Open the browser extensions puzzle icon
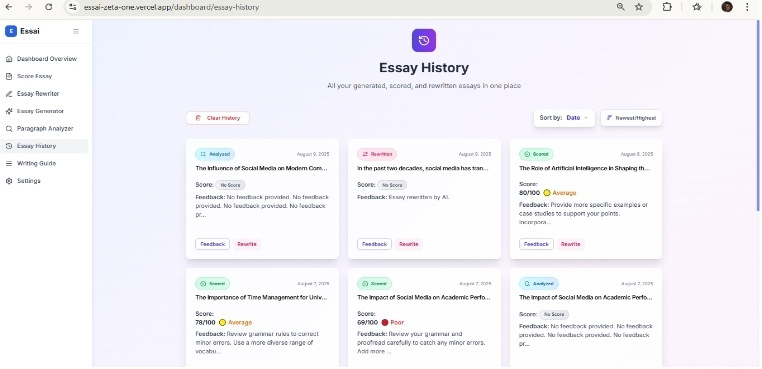This screenshot has width=762, height=369. pyautogui.click(x=667, y=7)
